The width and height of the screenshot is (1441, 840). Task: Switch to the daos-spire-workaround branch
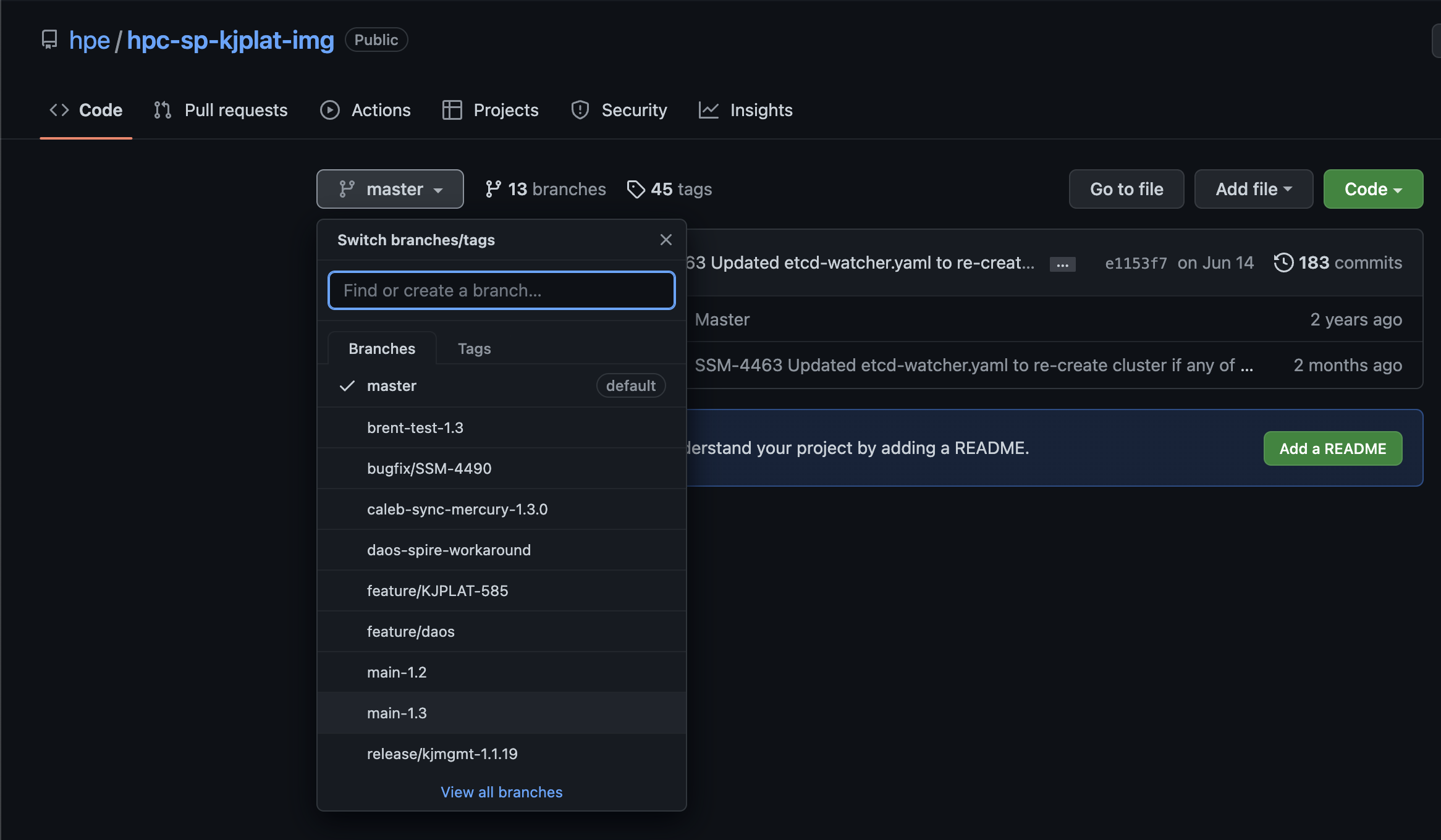(502, 550)
